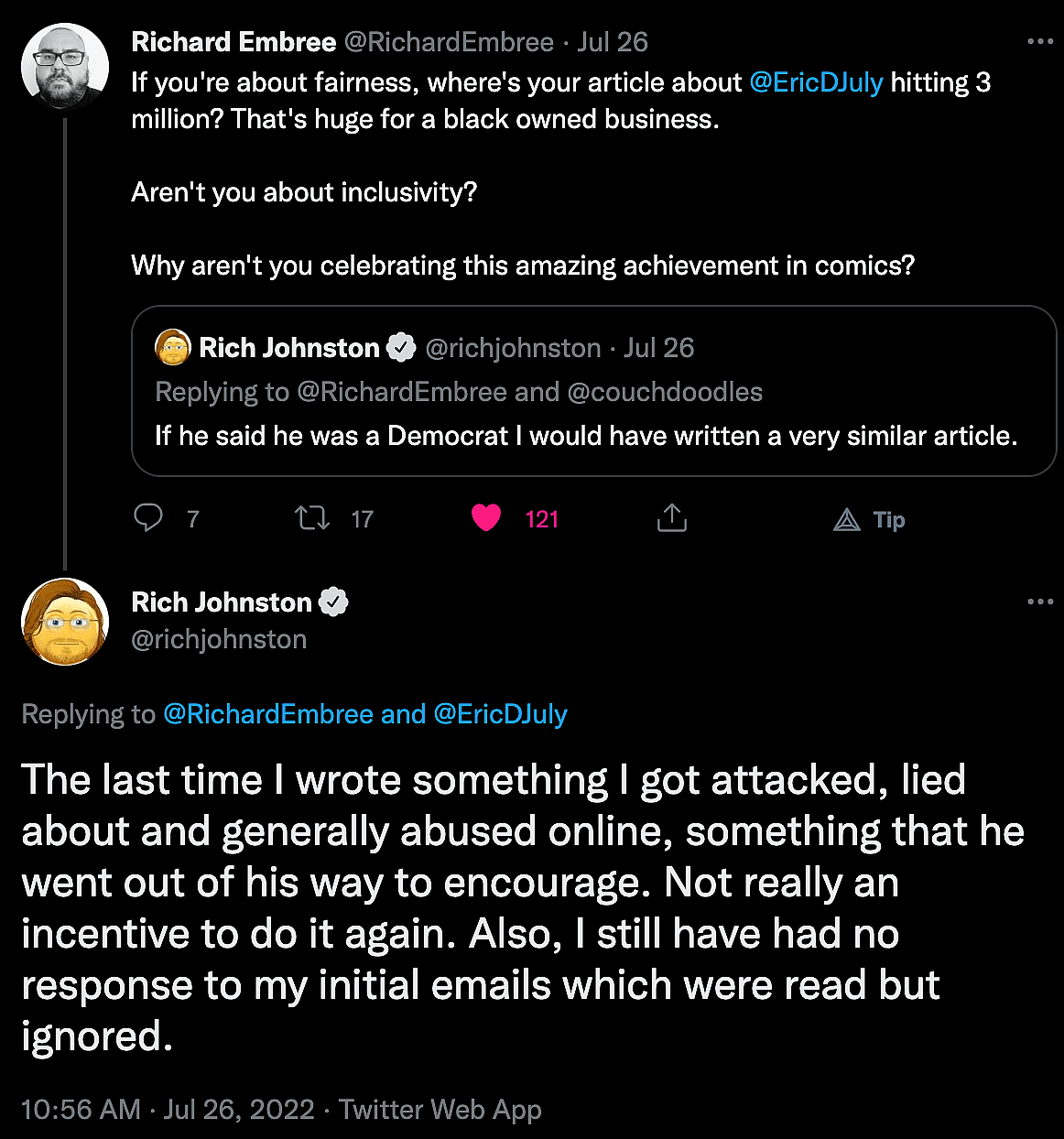Click the Twitter Web App source label

coord(440,1110)
